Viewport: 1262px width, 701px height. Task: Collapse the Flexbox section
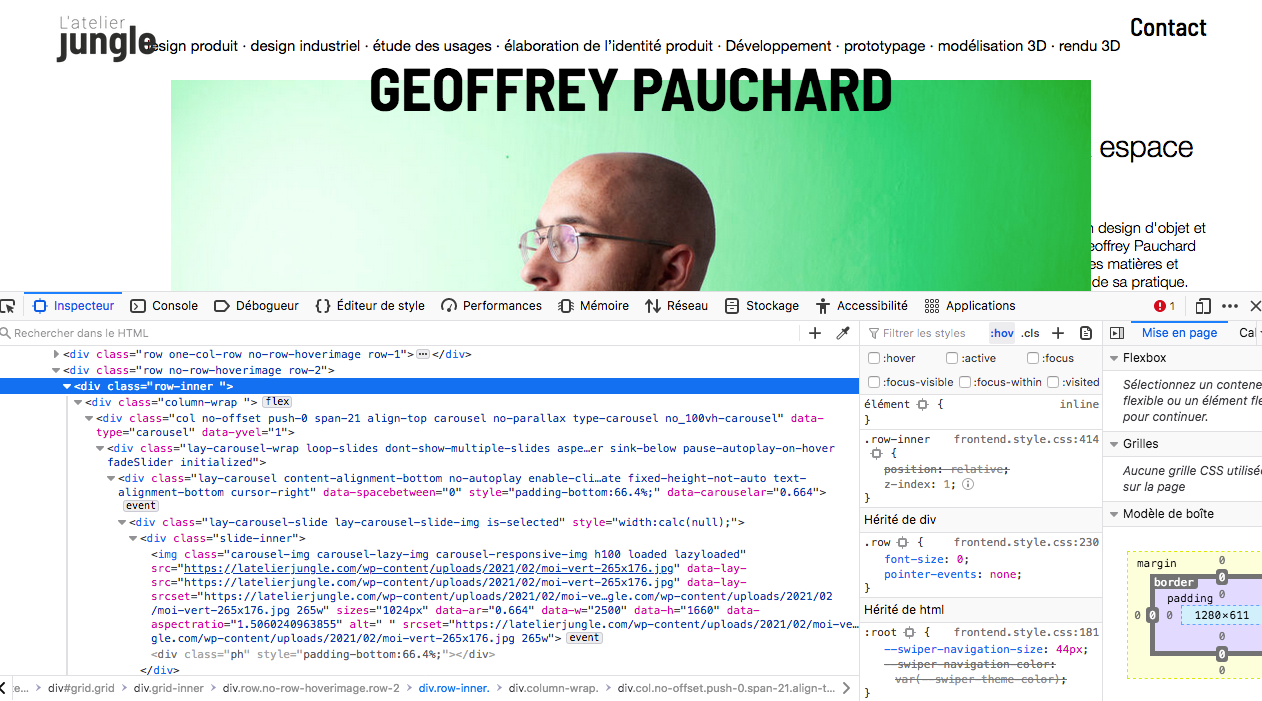point(1113,358)
